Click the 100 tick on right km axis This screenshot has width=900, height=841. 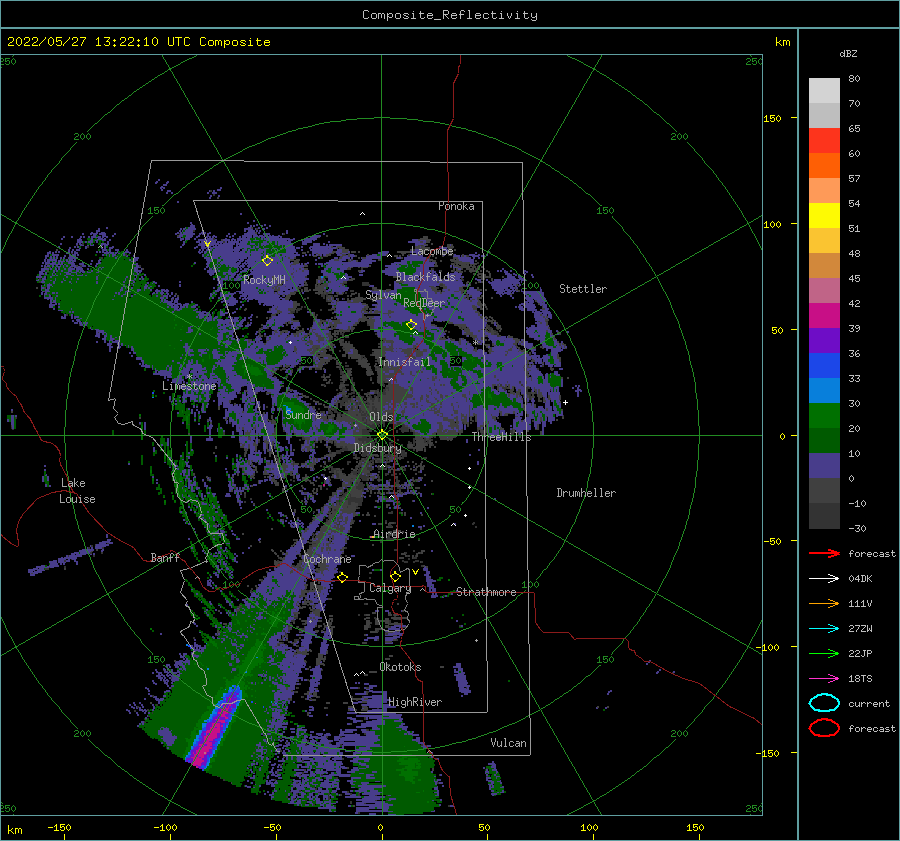pyautogui.click(x=772, y=224)
